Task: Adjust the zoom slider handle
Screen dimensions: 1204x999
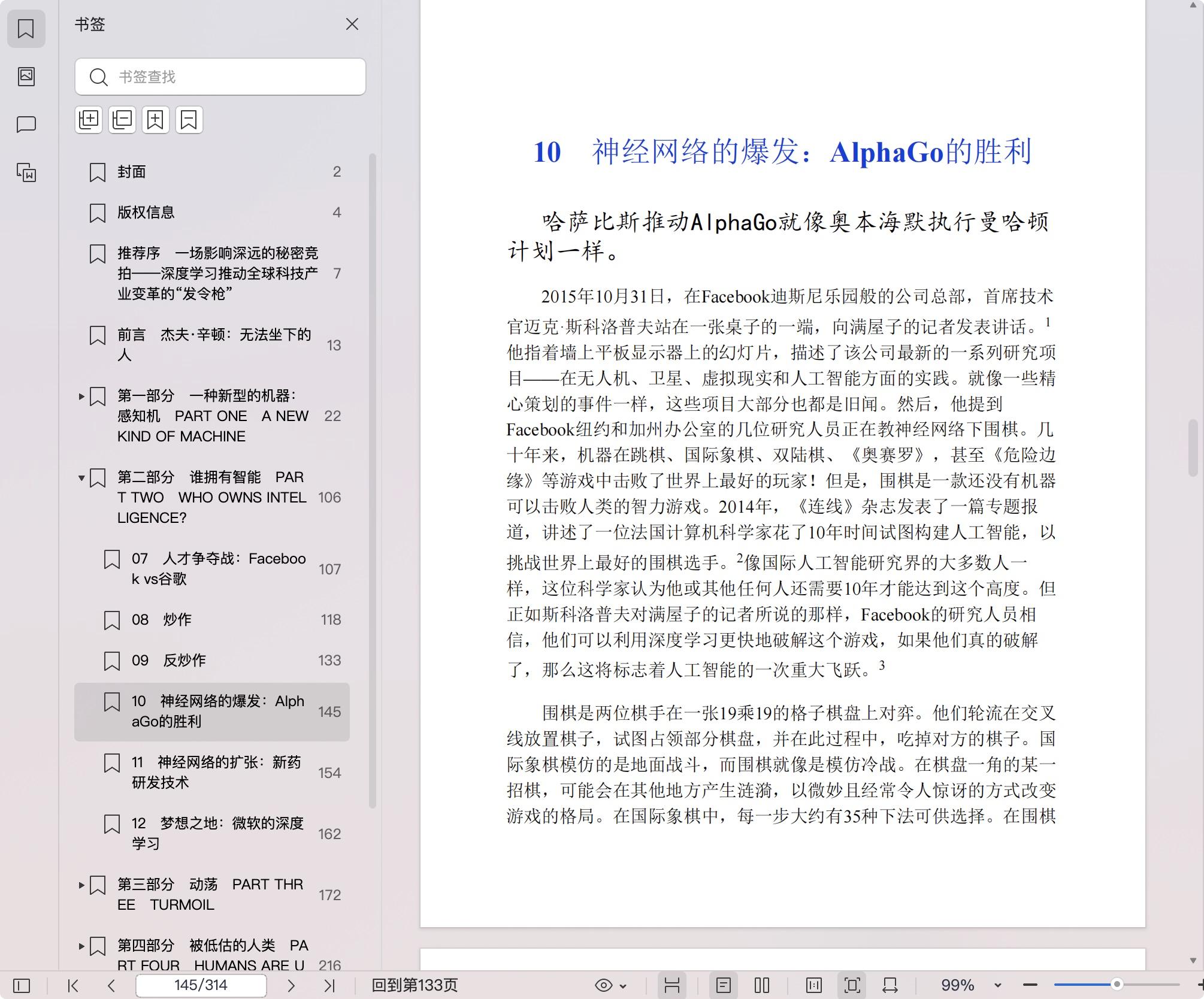Action: click(x=1117, y=985)
